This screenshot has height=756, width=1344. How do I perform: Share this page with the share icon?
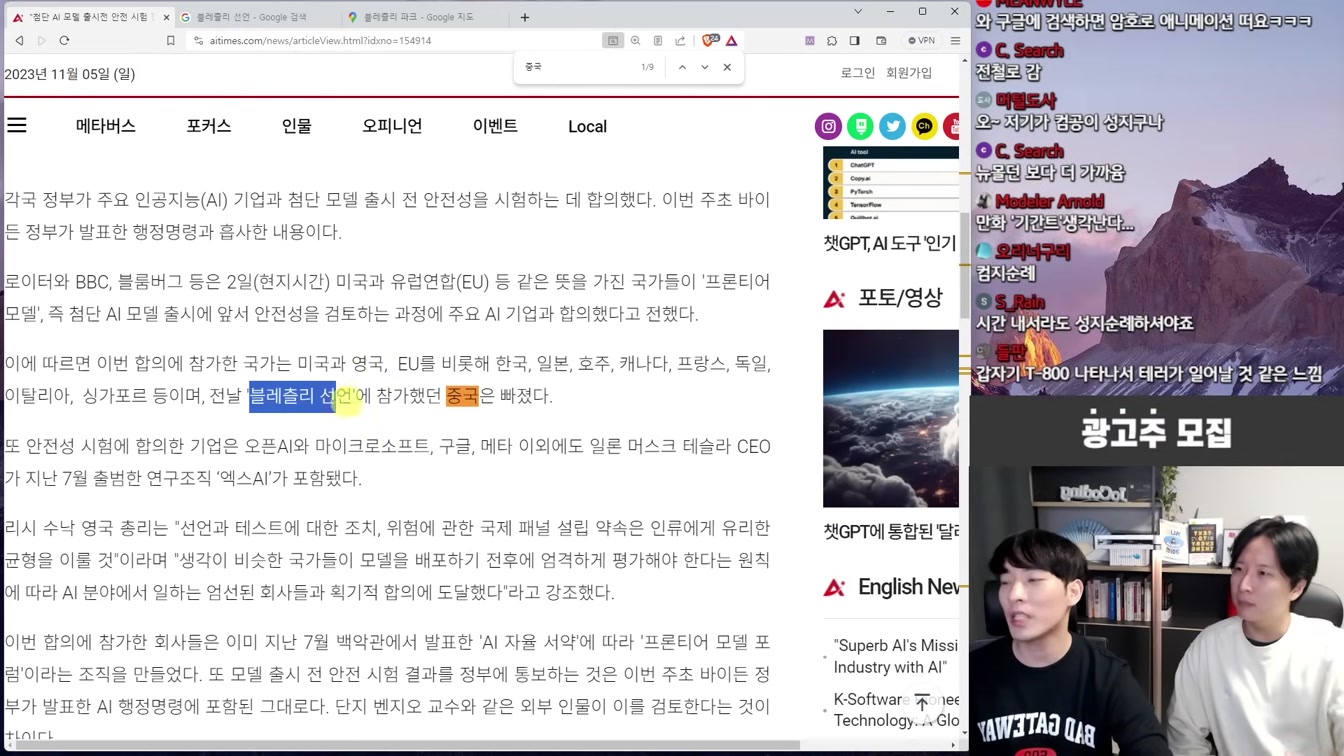(x=680, y=41)
